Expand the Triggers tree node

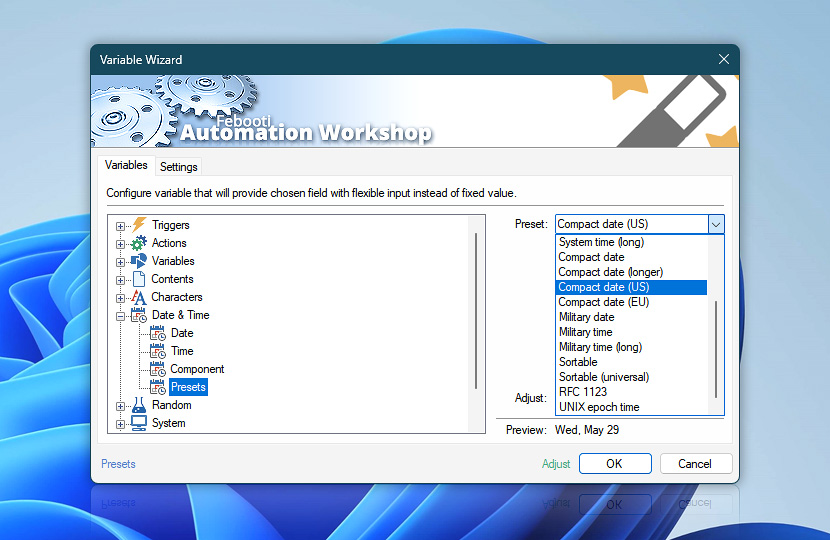point(120,226)
